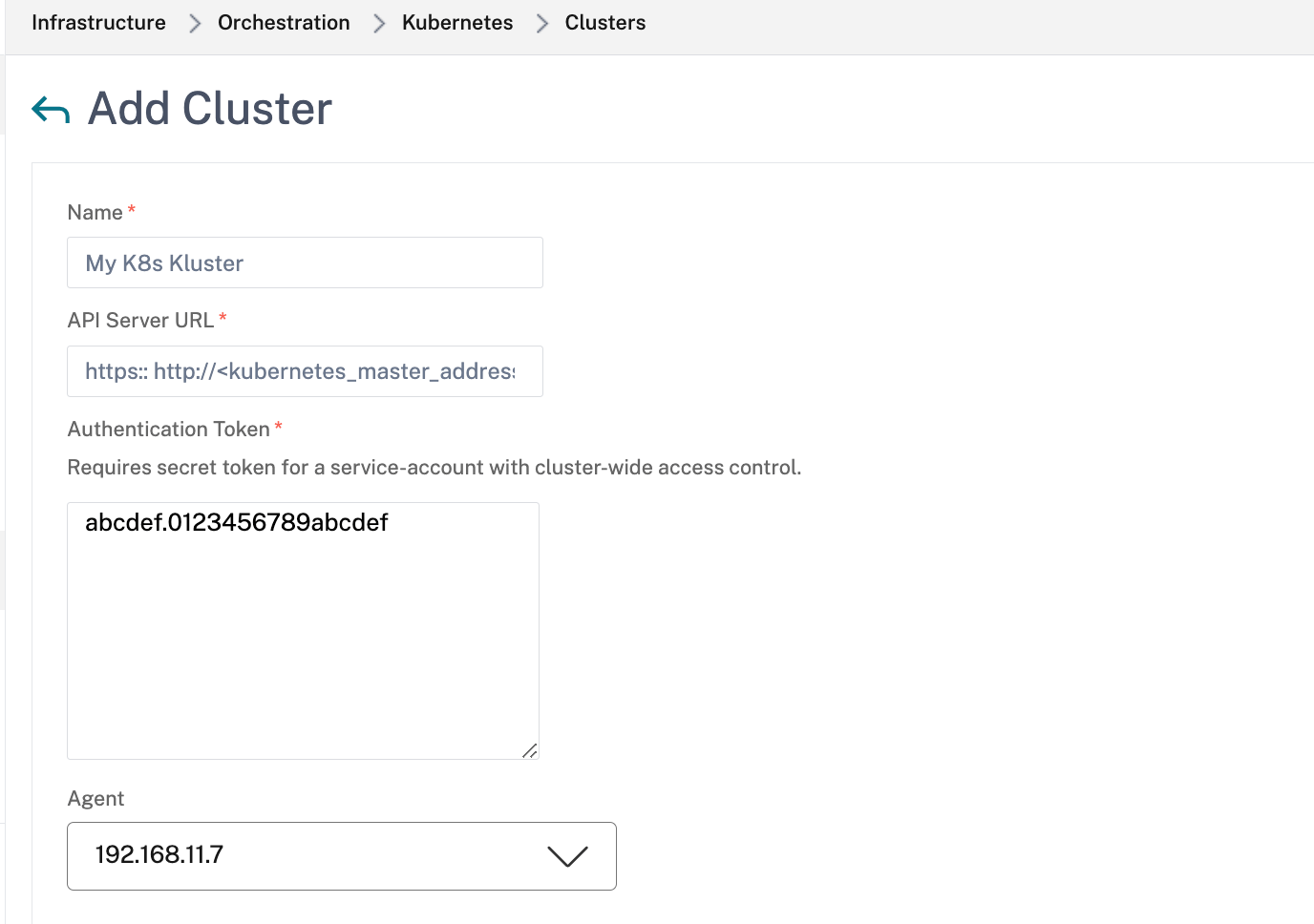Focus the Name input field
1314x924 pixels.
point(305,262)
